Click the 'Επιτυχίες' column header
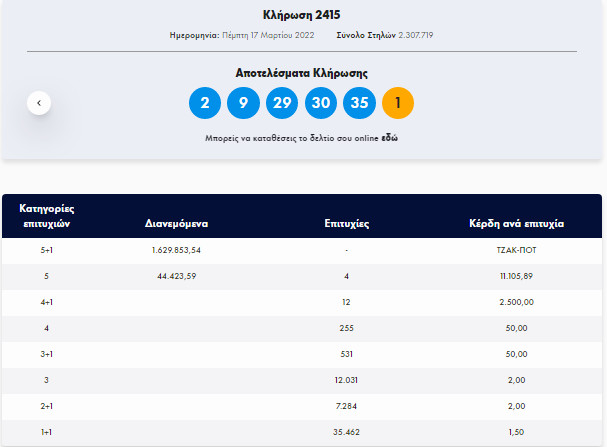Screen dimensions: 607x447 [344, 224]
